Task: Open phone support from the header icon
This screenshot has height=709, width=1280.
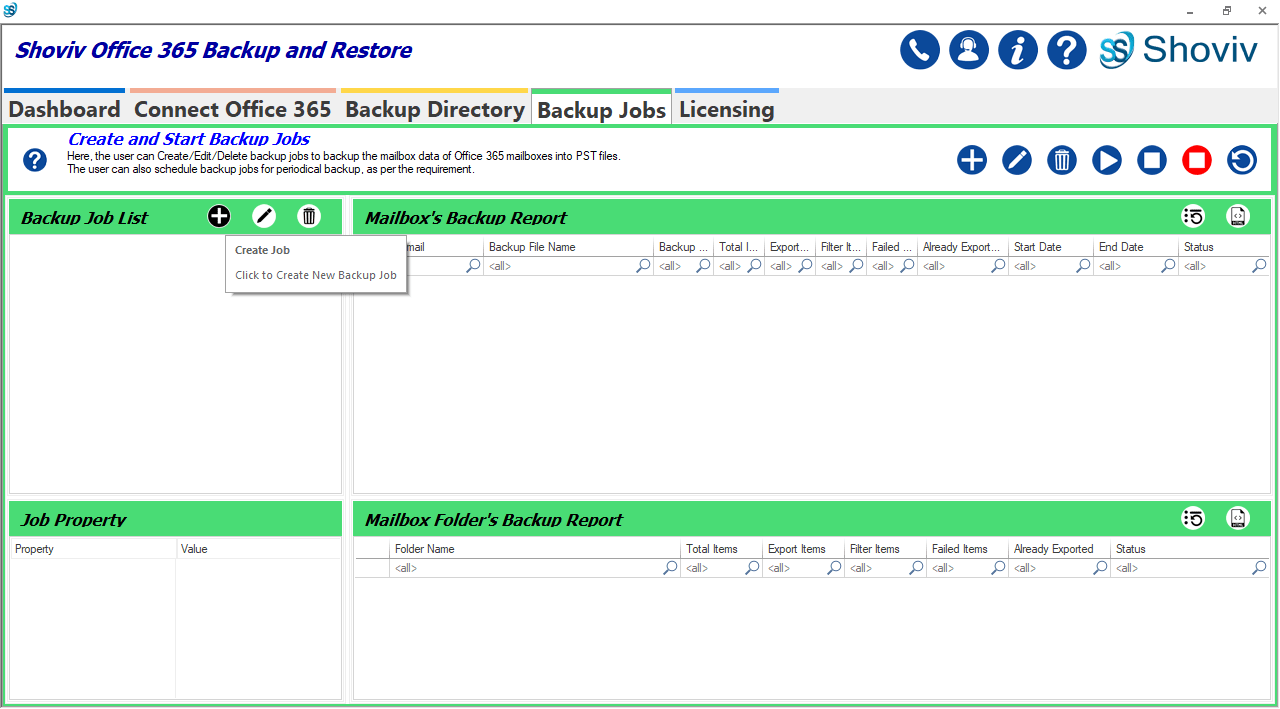Action: coord(919,50)
